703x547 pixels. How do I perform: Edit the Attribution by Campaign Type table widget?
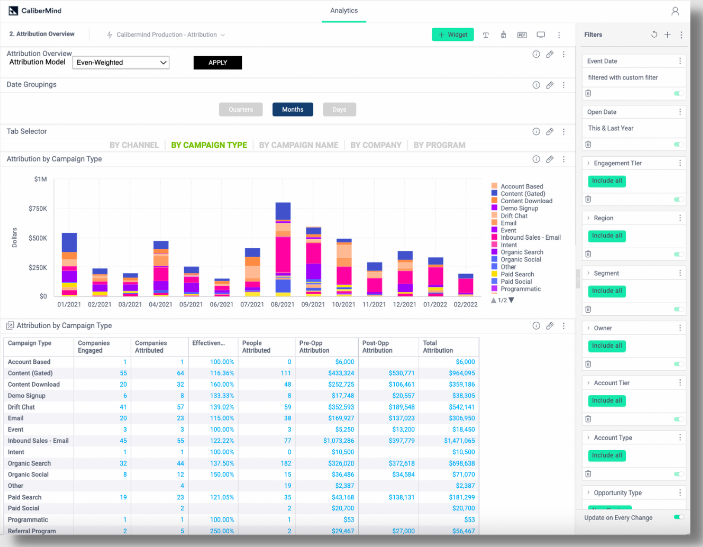point(550,326)
